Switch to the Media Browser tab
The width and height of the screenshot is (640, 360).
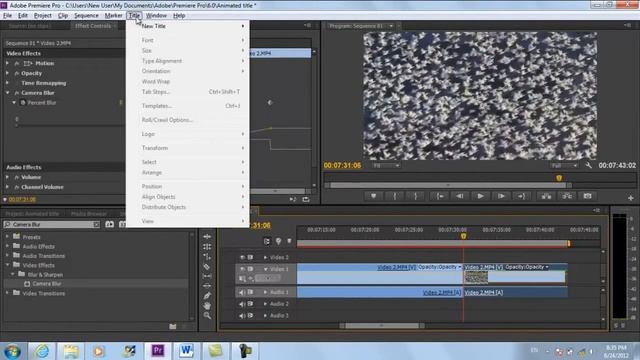[89, 214]
